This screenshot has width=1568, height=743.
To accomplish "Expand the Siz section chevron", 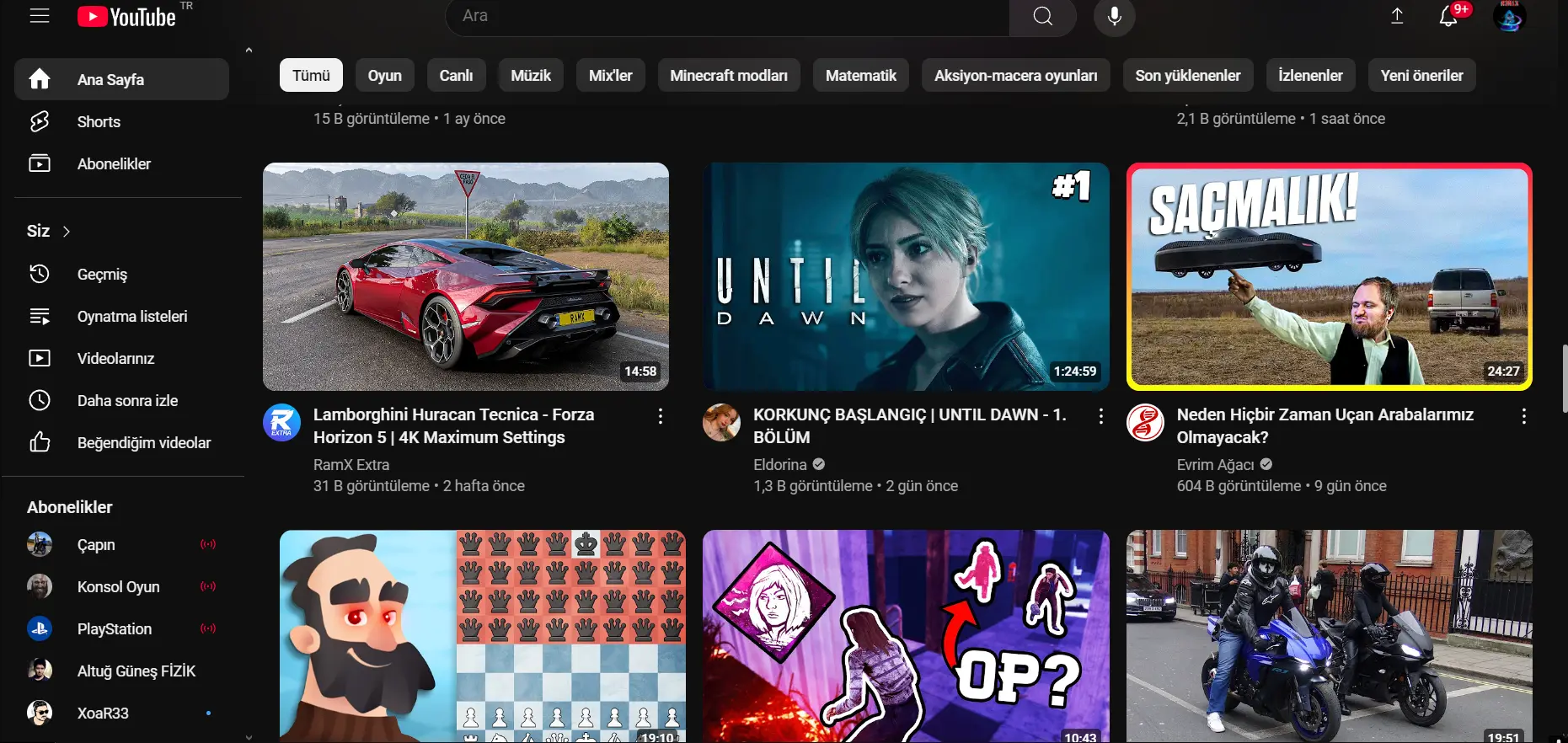I will pyautogui.click(x=67, y=231).
